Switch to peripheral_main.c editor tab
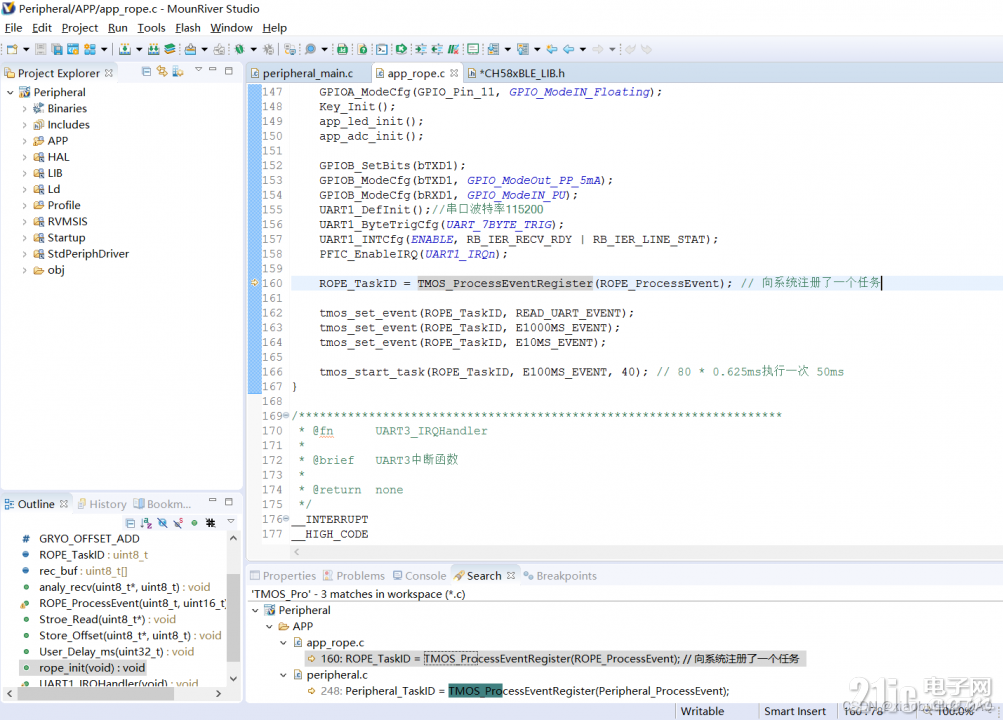1003x720 pixels. coord(308,74)
